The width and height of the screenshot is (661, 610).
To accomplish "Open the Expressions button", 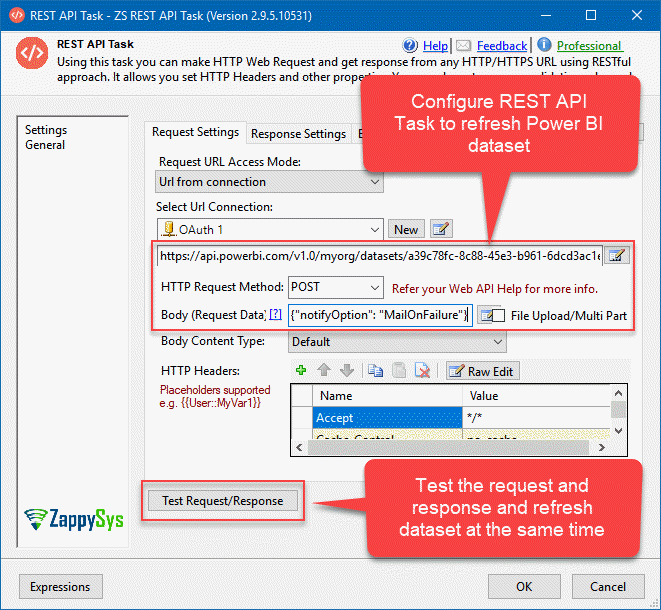I will [61, 587].
